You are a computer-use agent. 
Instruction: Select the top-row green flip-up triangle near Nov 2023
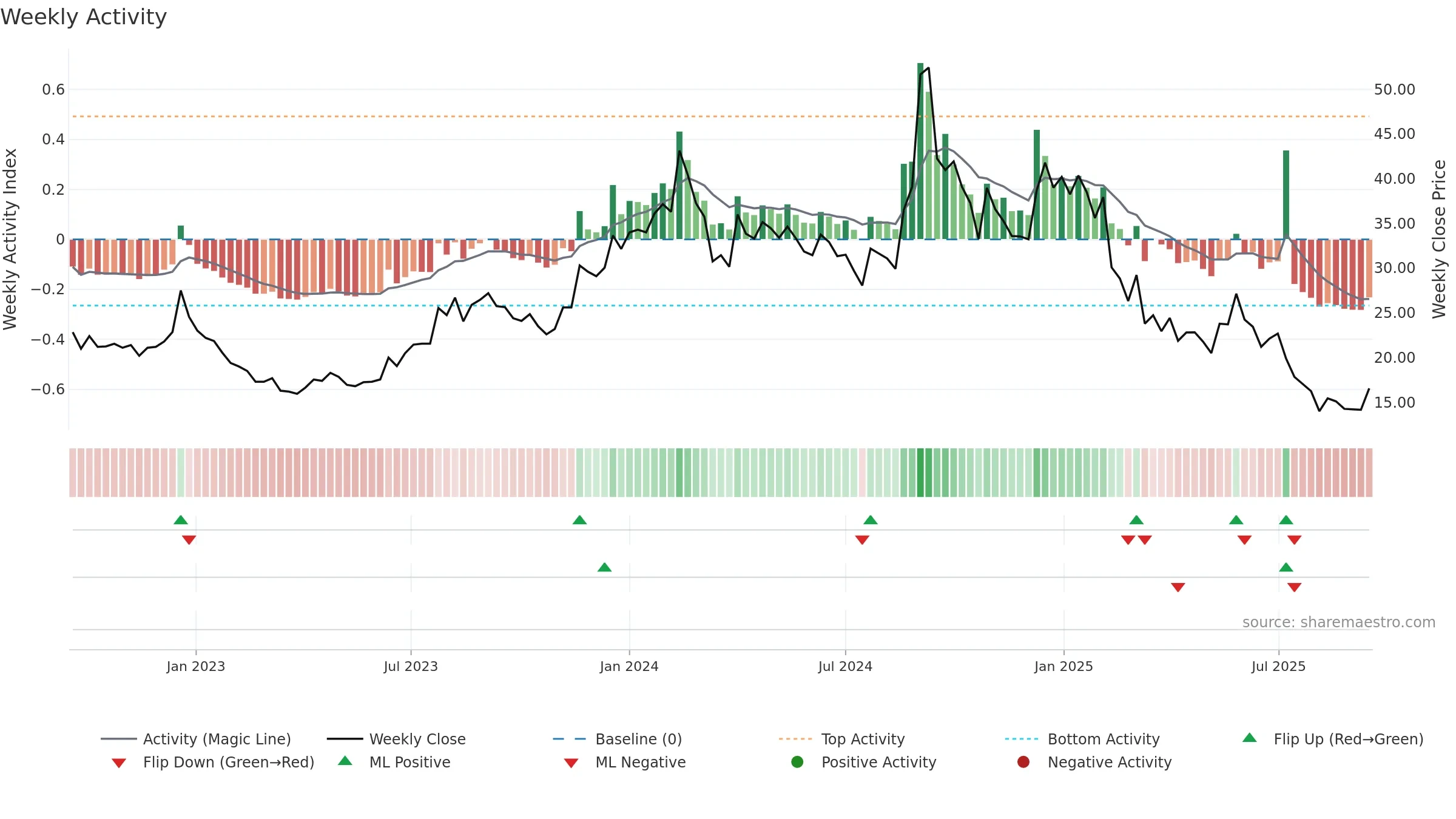click(x=579, y=520)
